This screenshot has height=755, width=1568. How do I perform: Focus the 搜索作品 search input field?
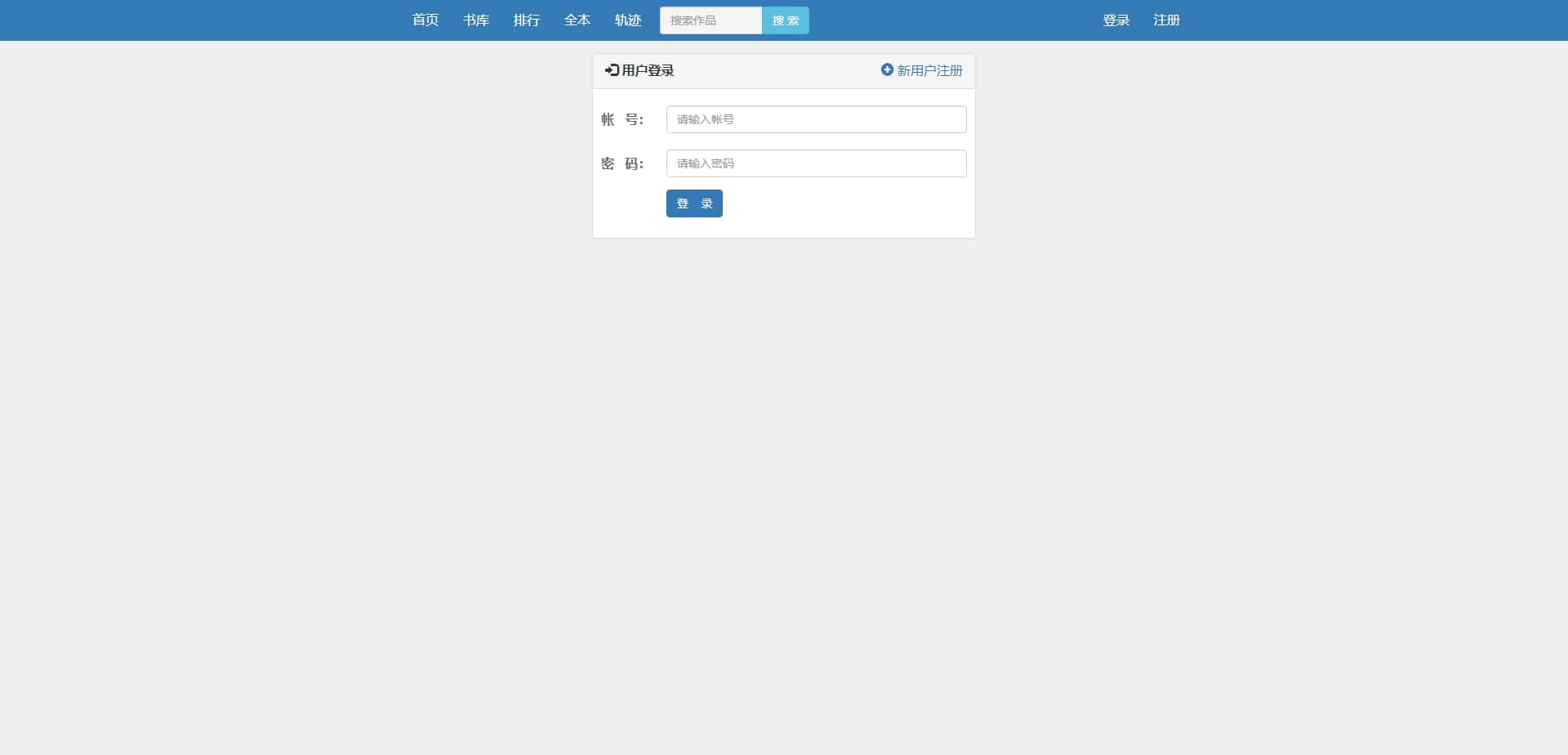tap(711, 20)
